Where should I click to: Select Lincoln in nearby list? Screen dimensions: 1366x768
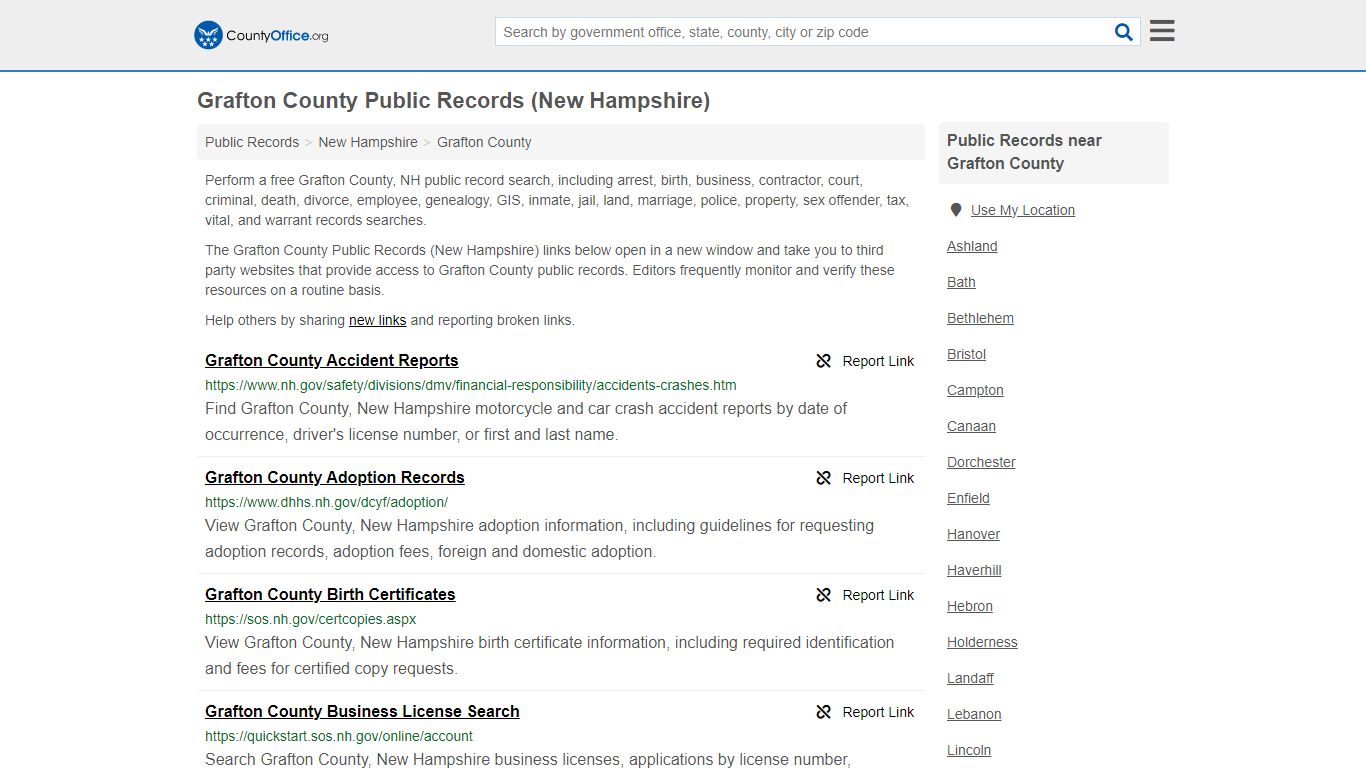969,750
